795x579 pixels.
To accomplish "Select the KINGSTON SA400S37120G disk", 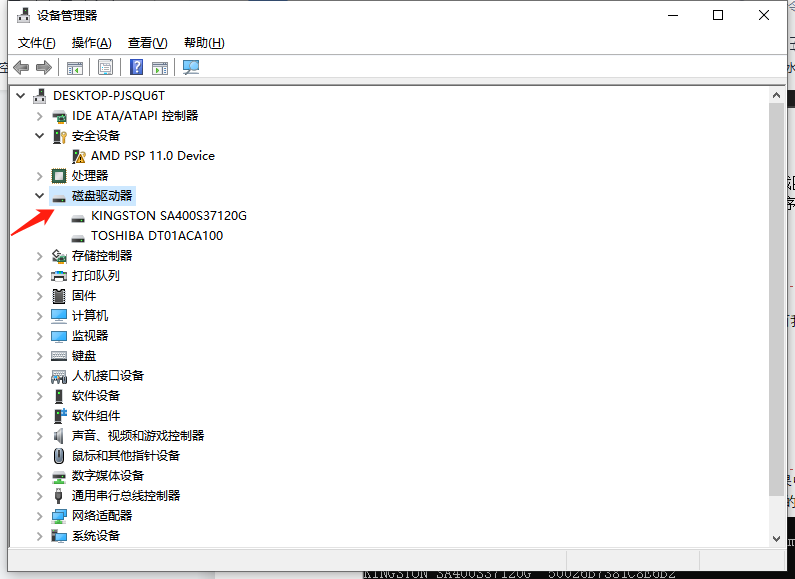I will pos(168,216).
